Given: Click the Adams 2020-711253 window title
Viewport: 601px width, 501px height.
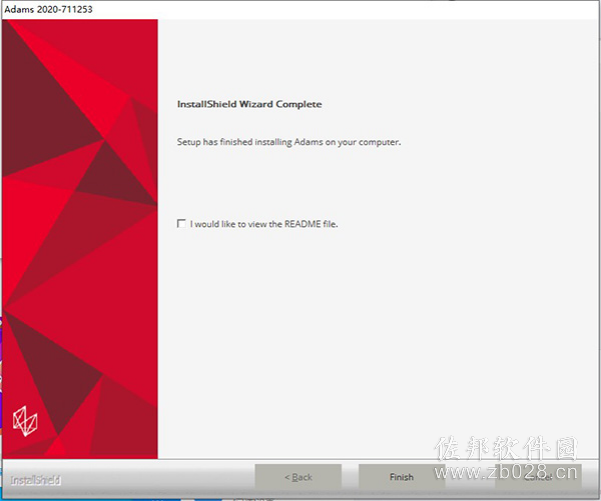Looking at the screenshot, I should tap(48, 9).
